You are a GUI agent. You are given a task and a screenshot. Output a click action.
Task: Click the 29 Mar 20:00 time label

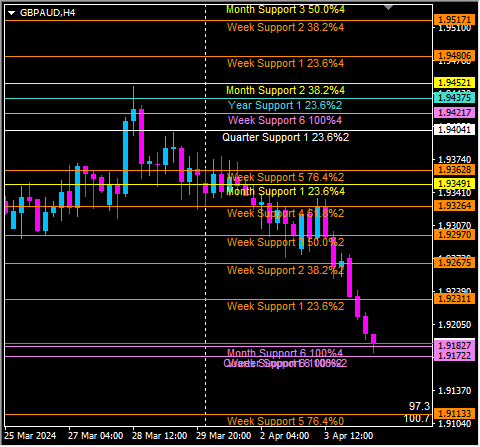tap(223, 436)
